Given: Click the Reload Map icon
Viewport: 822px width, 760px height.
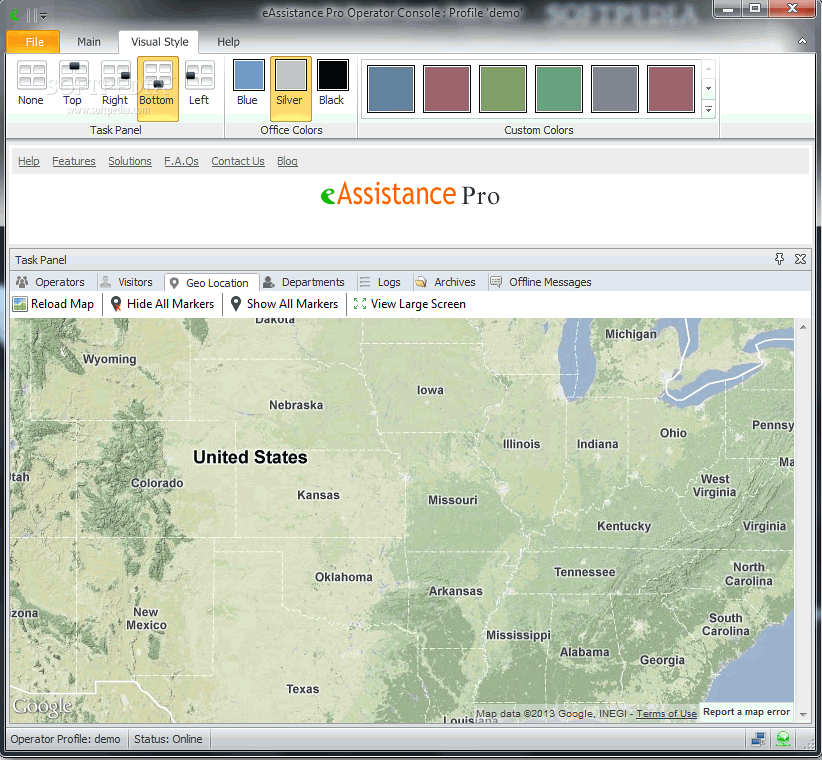Looking at the screenshot, I should pos(20,304).
